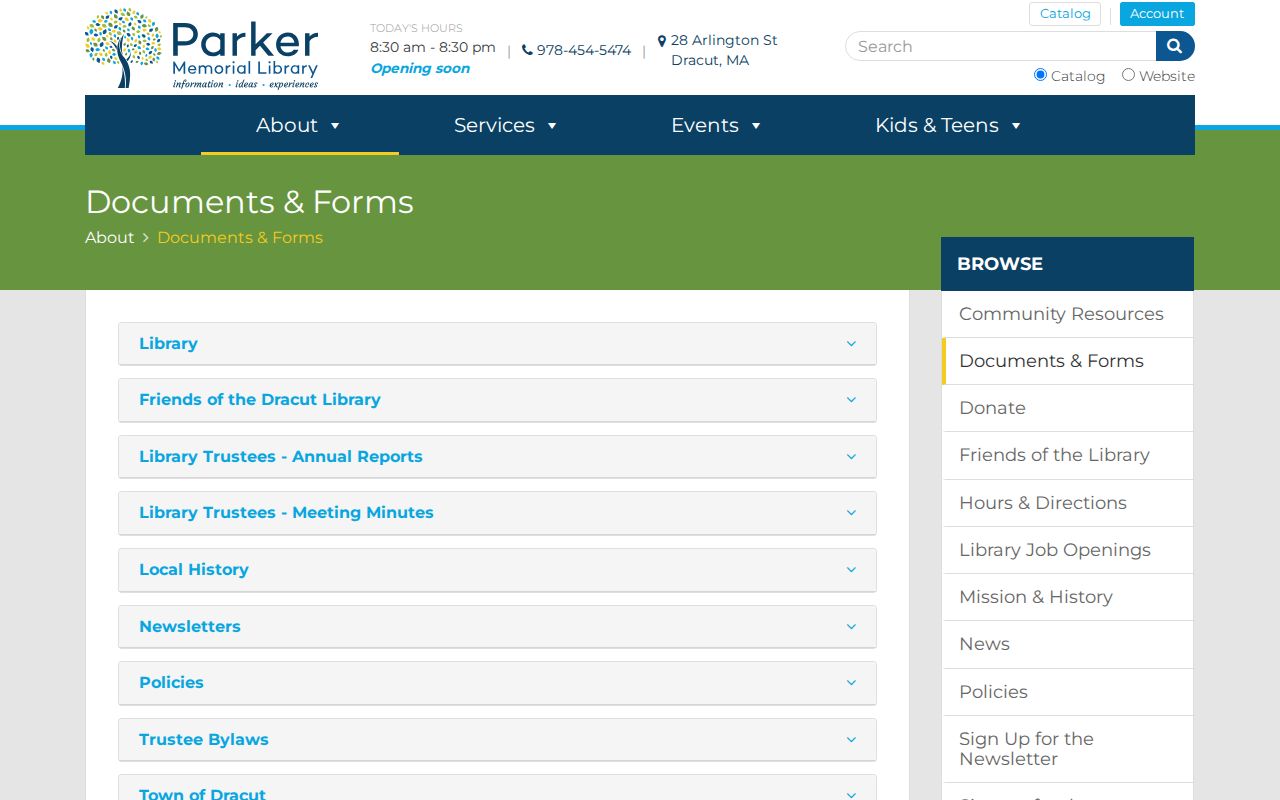This screenshot has width=1280, height=800.
Task: Click the Account button
Action: [1157, 14]
